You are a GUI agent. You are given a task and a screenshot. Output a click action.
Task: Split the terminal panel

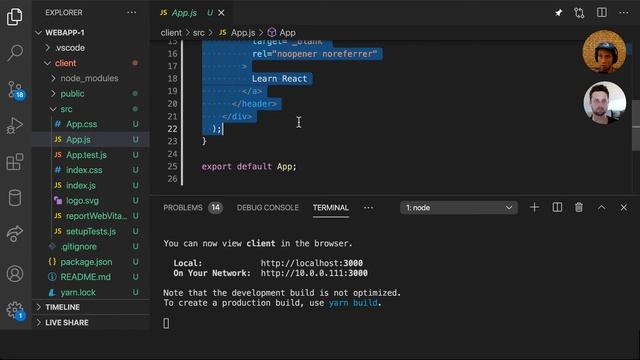pos(557,207)
